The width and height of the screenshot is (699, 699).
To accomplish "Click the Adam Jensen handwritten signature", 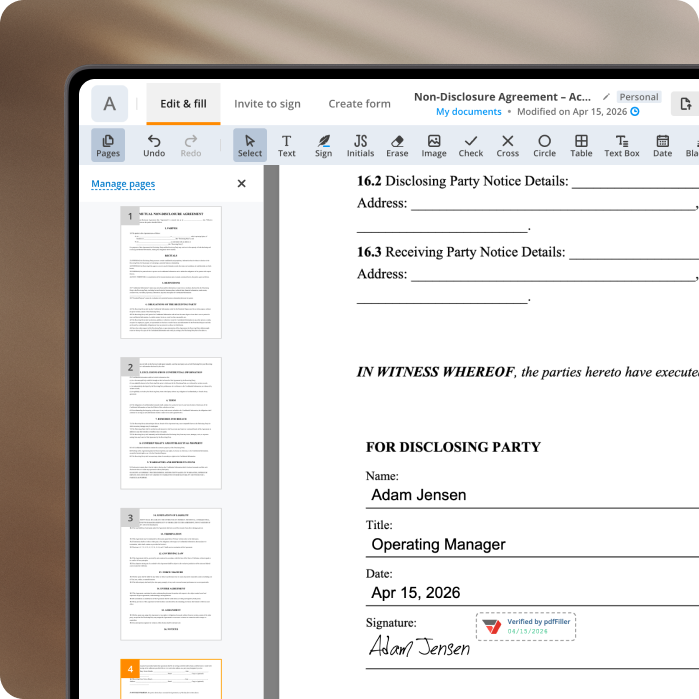I will 419,646.
